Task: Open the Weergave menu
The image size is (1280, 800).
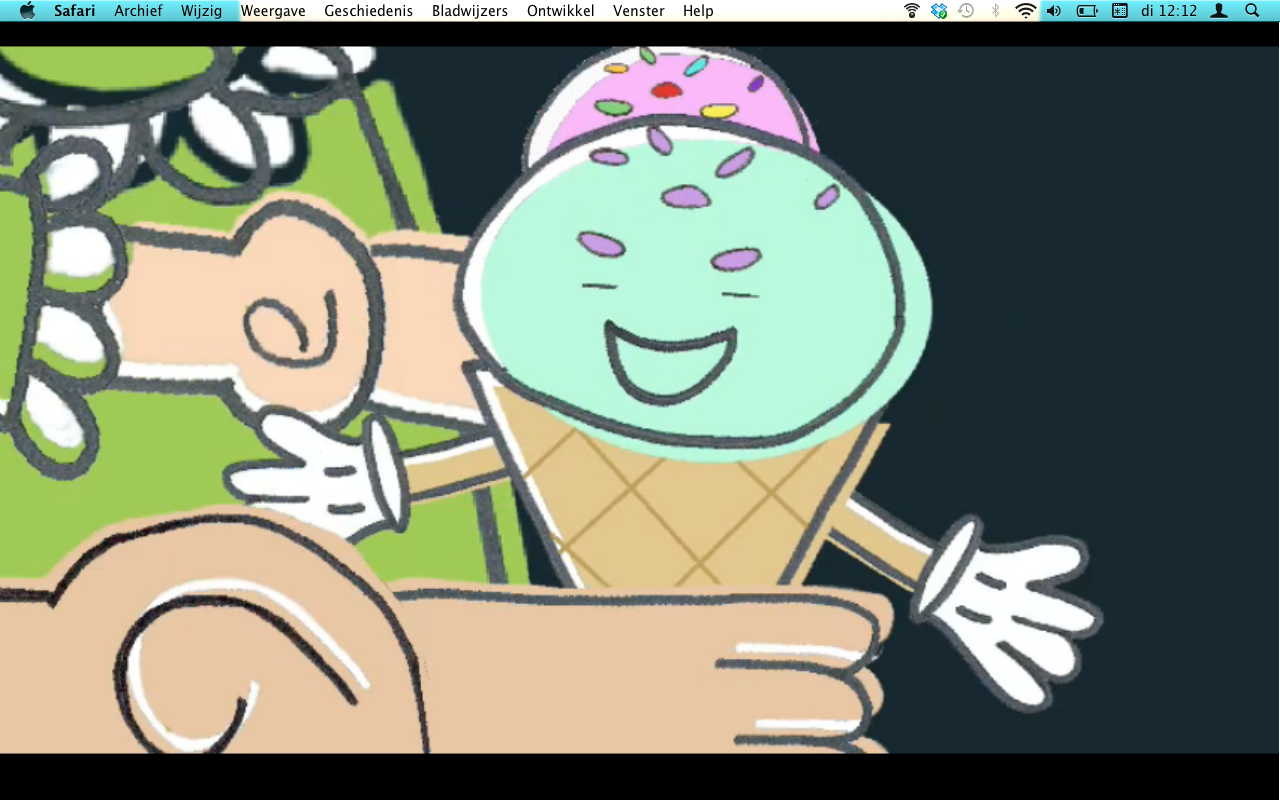Action: [273, 11]
